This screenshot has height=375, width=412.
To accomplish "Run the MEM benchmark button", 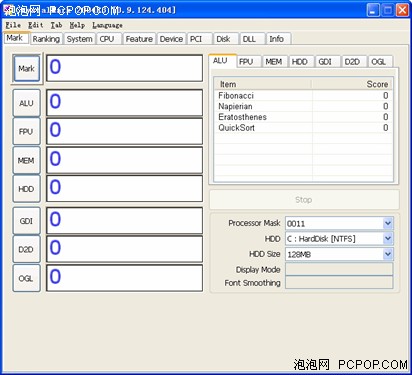I will [x=26, y=160].
